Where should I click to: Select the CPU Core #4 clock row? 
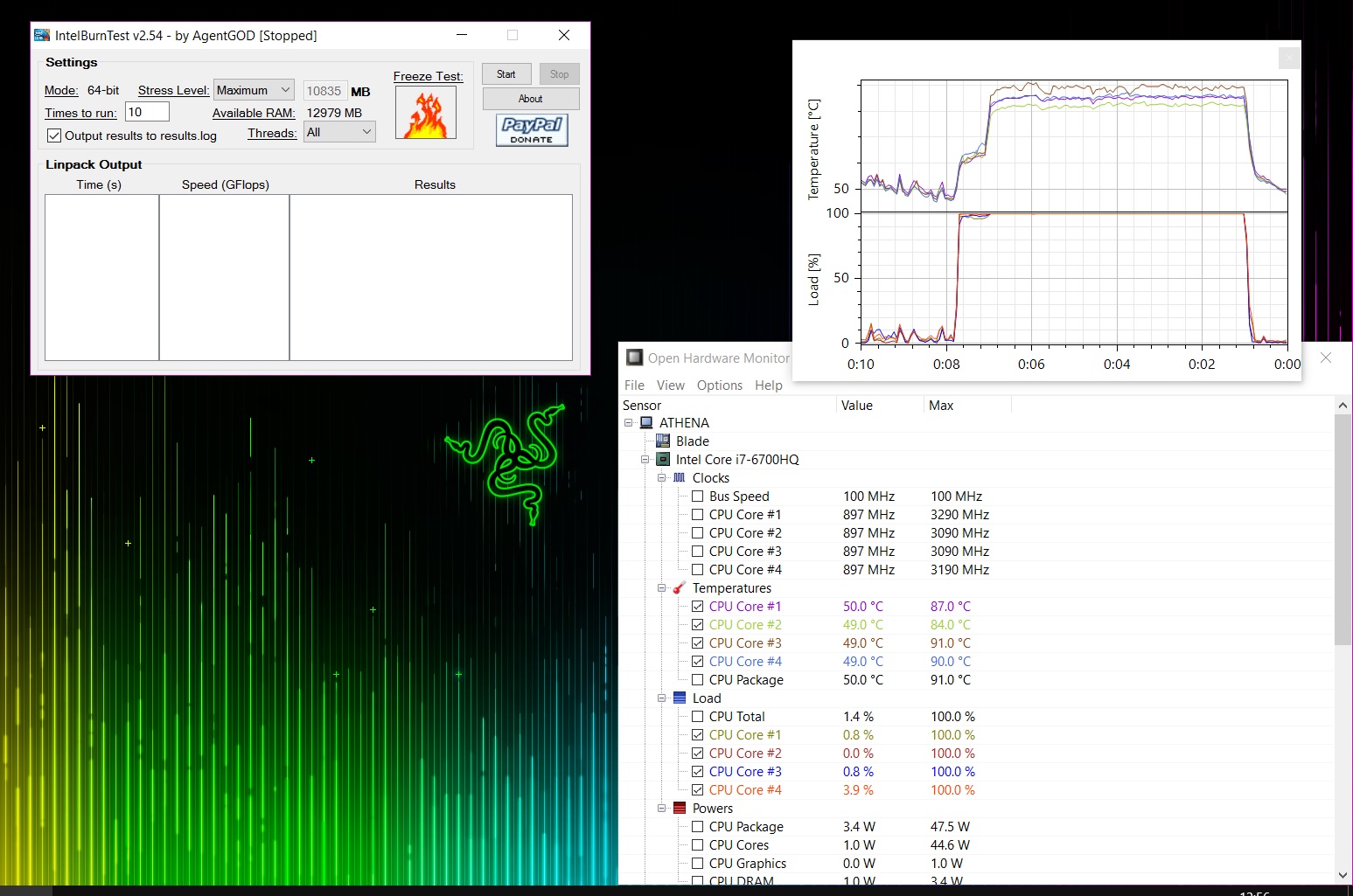coord(976,570)
